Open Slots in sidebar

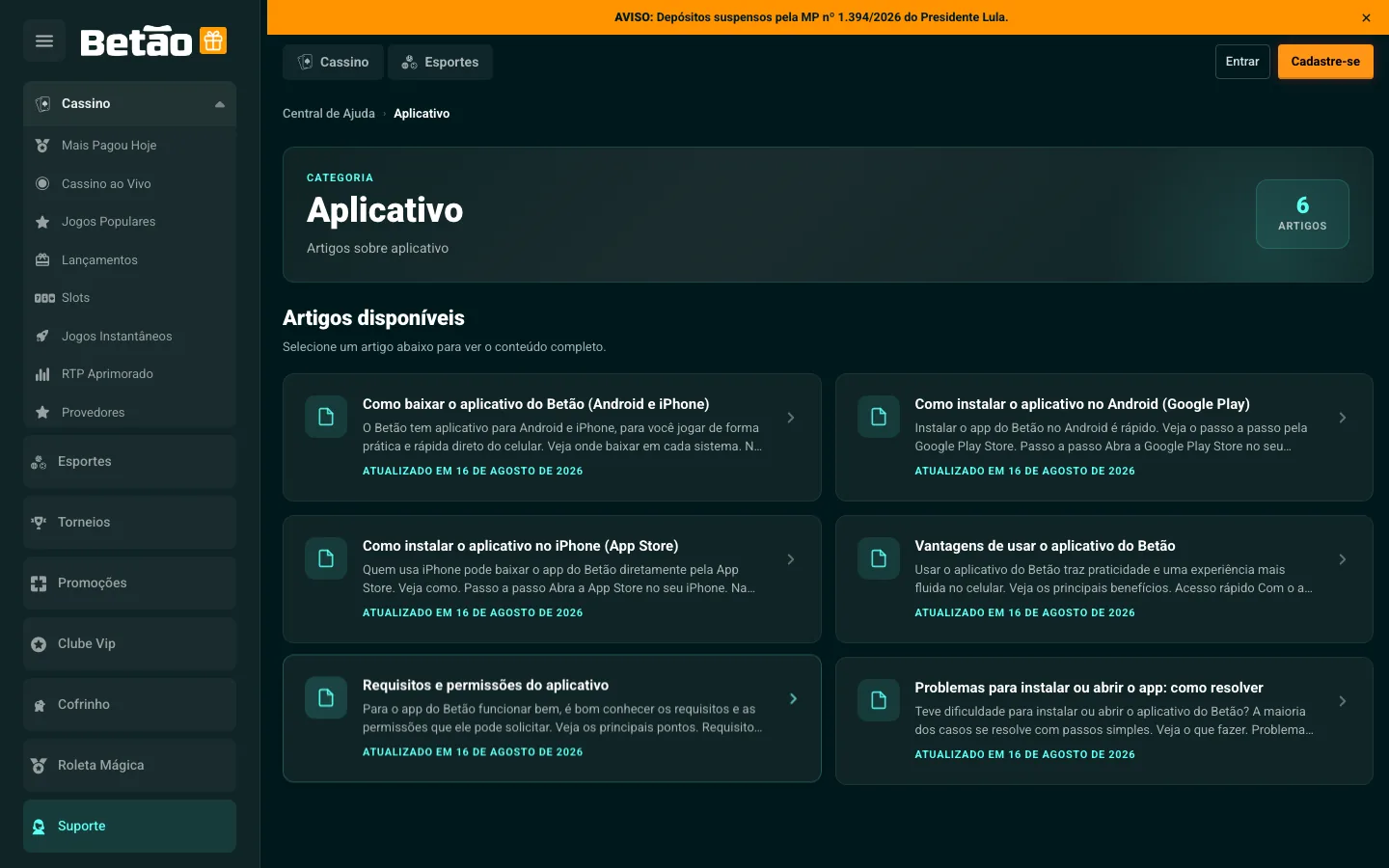pyautogui.click(x=129, y=298)
